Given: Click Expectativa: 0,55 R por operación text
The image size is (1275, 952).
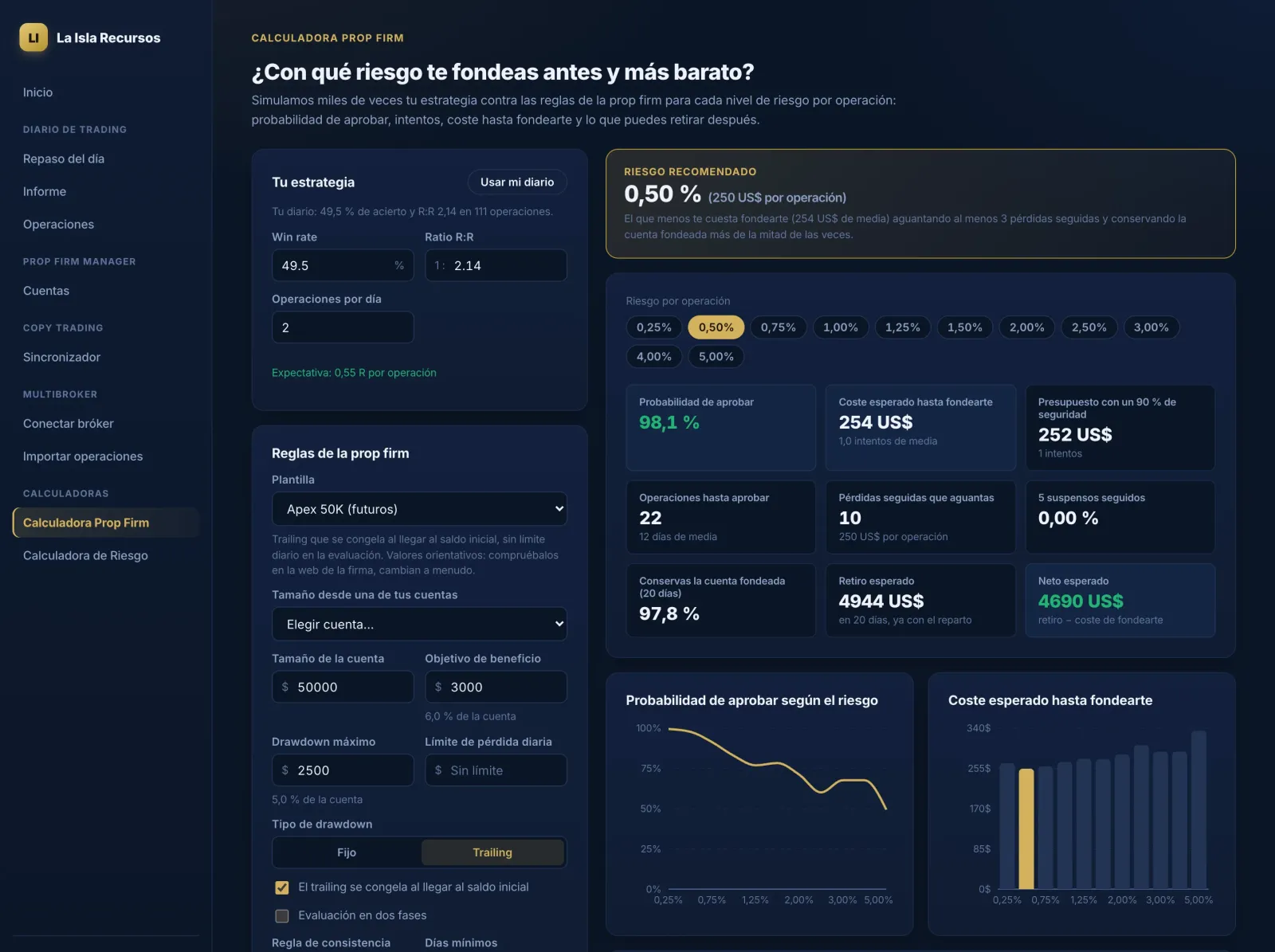Looking at the screenshot, I should click(x=354, y=373).
